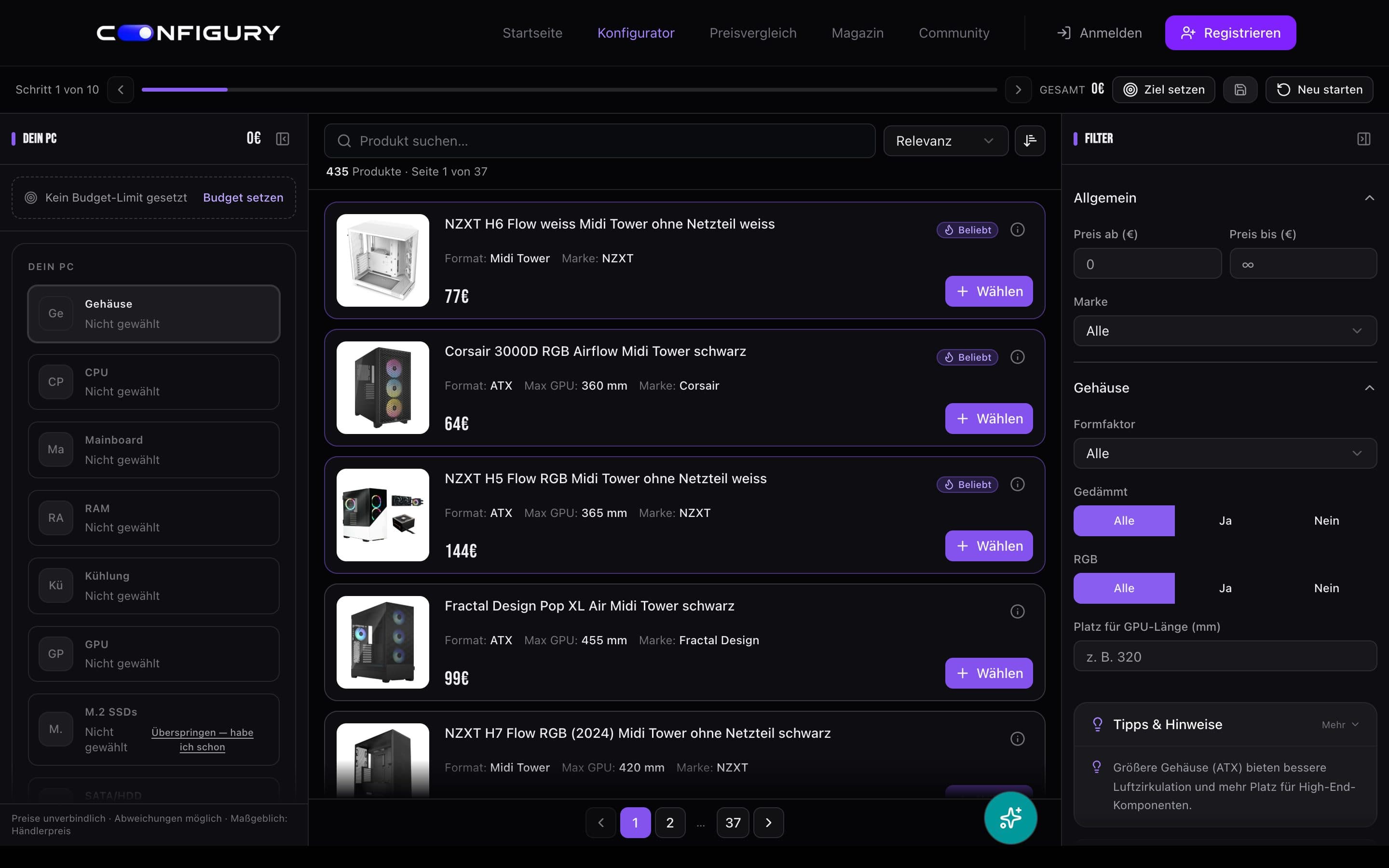
Task: Click the Preis bis (€) input field
Action: pos(1303,264)
